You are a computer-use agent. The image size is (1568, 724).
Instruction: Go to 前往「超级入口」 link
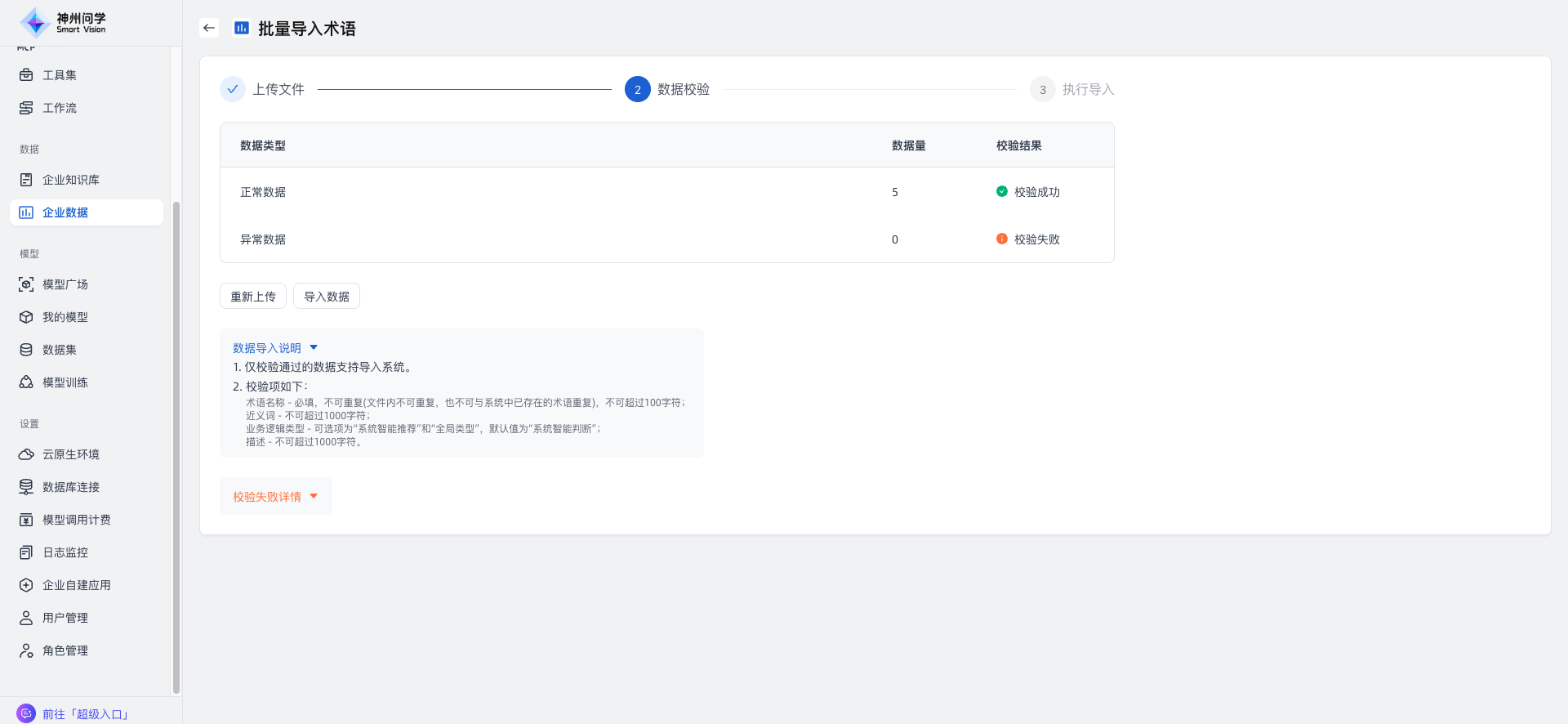coord(86,714)
